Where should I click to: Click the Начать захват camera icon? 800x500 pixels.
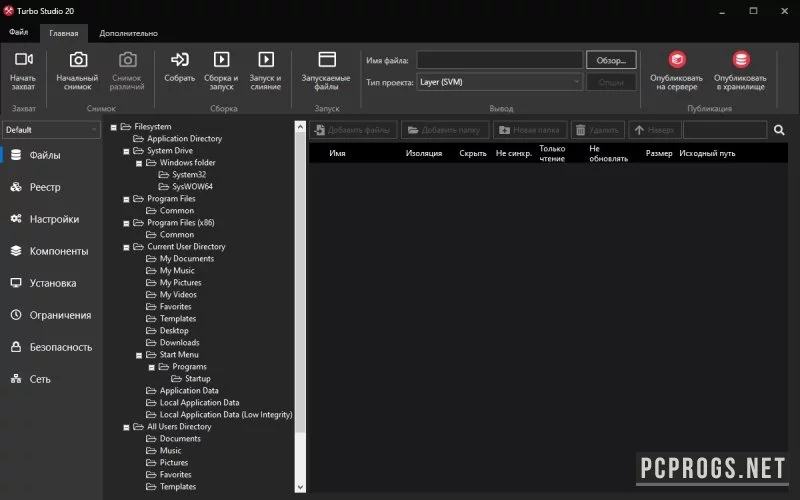click(x=23, y=60)
